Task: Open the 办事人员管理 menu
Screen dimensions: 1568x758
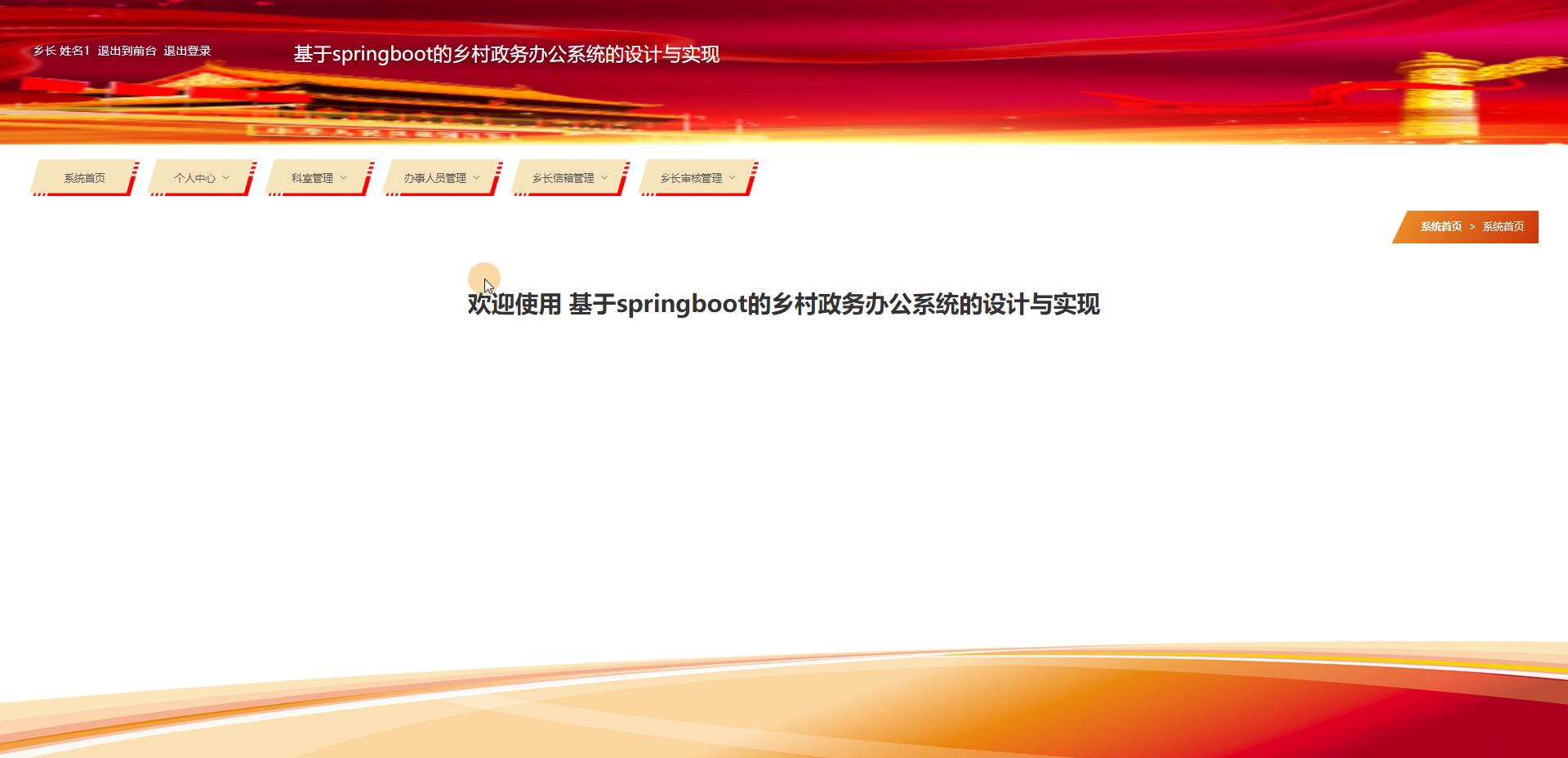Action: pyautogui.click(x=442, y=178)
